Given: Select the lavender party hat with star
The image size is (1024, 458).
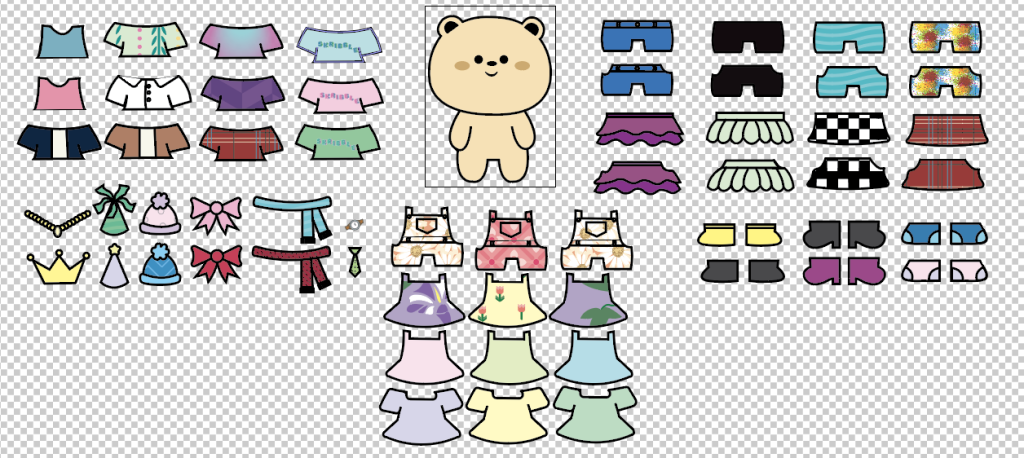Looking at the screenshot, I should pos(112,266).
